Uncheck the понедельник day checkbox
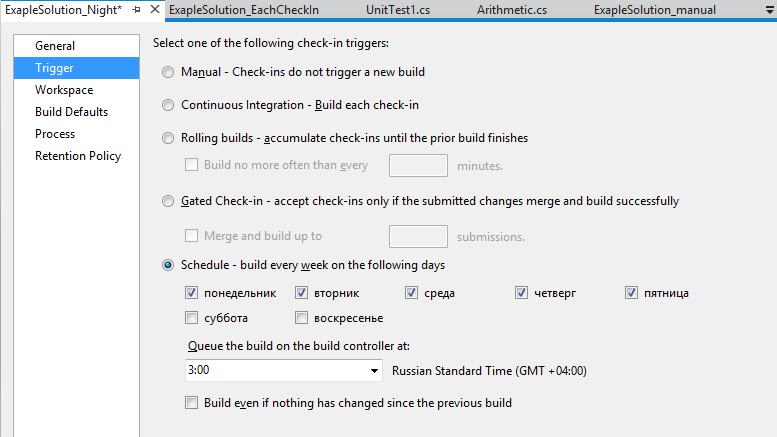This screenshot has width=777, height=437. [192, 293]
